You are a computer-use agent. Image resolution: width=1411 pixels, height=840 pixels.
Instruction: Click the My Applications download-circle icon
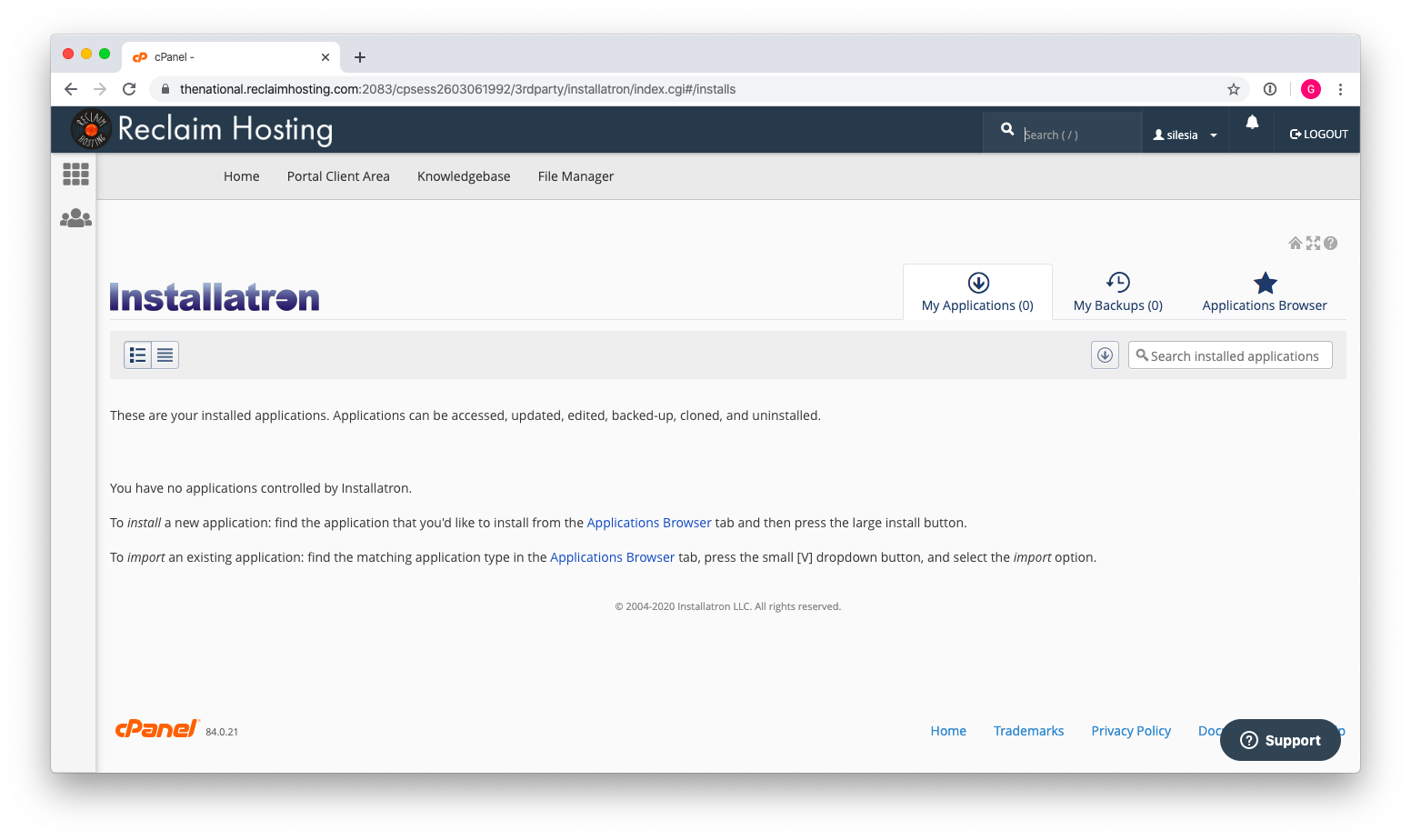pyautogui.click(x=978, y=283)
